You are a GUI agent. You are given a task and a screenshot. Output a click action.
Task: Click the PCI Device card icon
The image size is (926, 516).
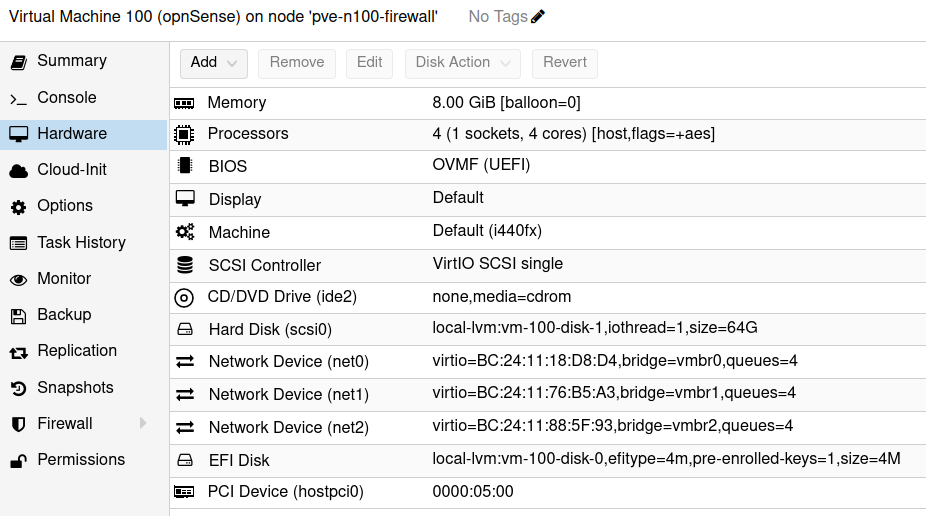click(184, 492)
